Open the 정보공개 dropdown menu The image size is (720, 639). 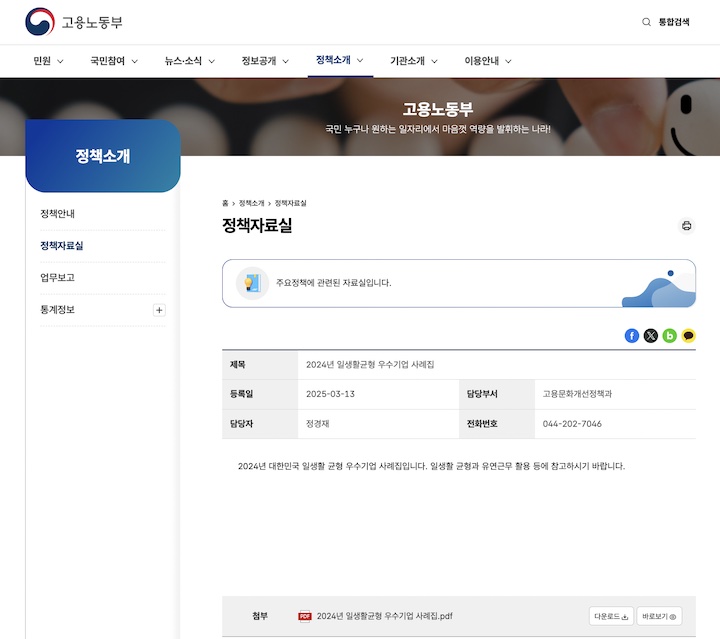[x=265, y=61]
